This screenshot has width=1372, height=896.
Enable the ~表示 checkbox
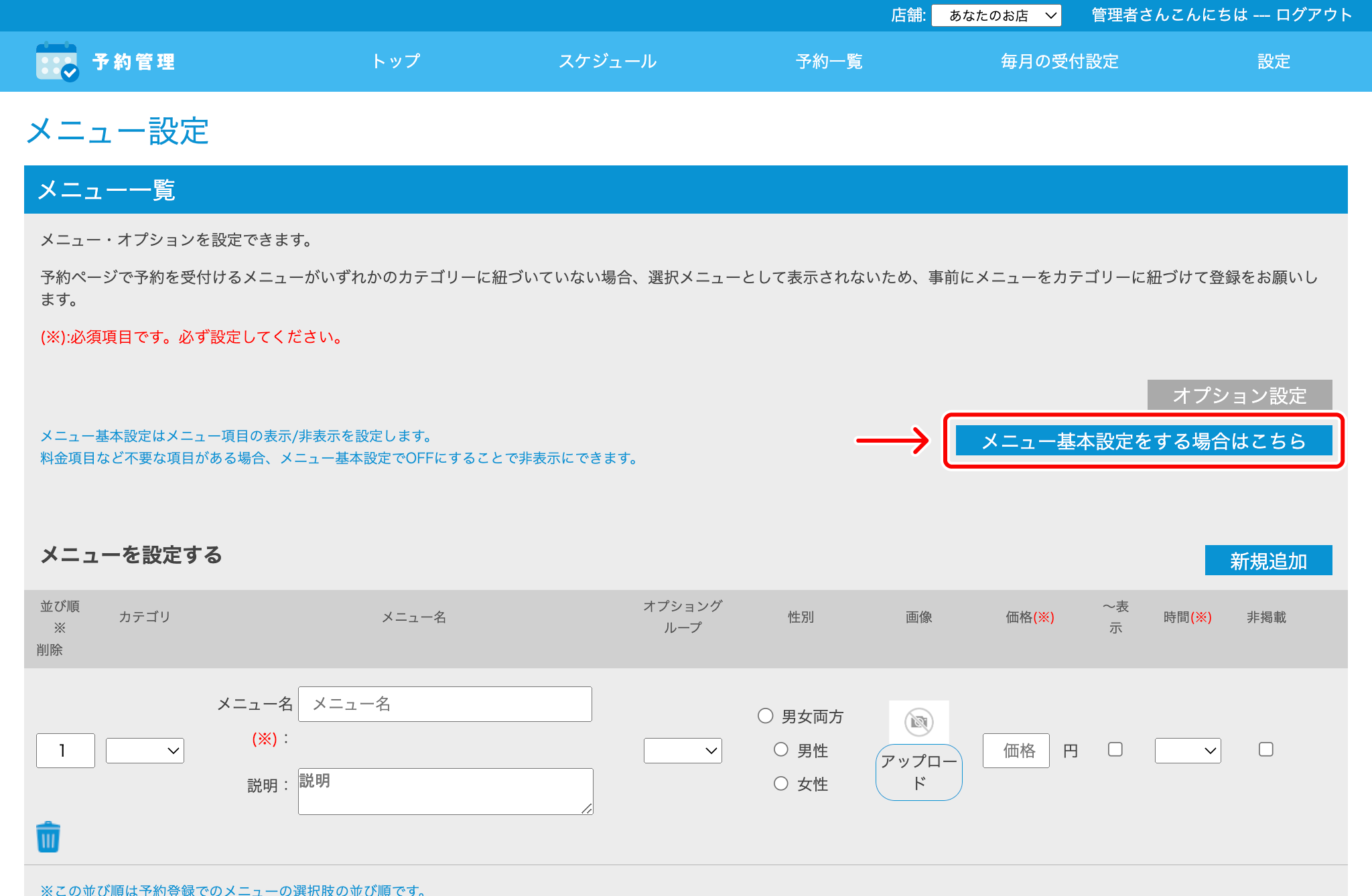1115,750
